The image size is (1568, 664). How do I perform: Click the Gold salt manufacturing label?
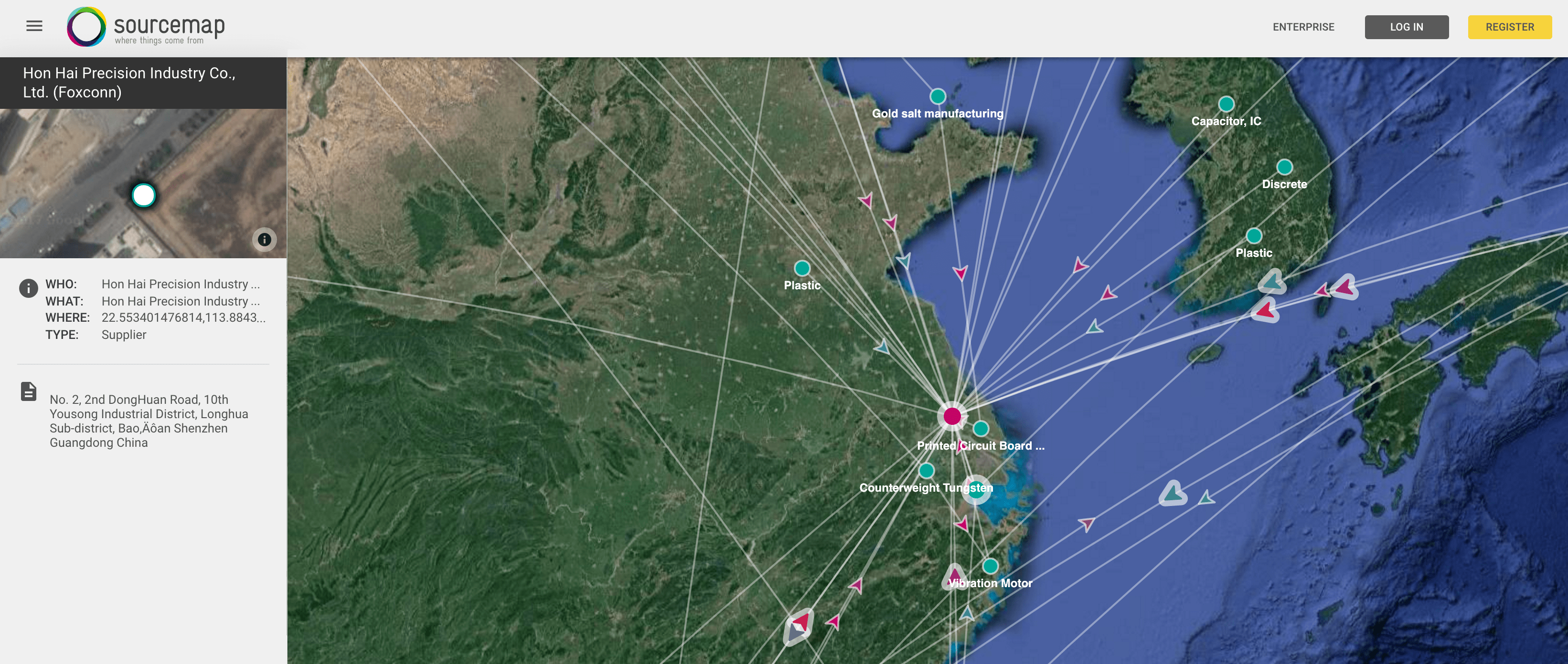pyautogui.click(x=938, y=114)
